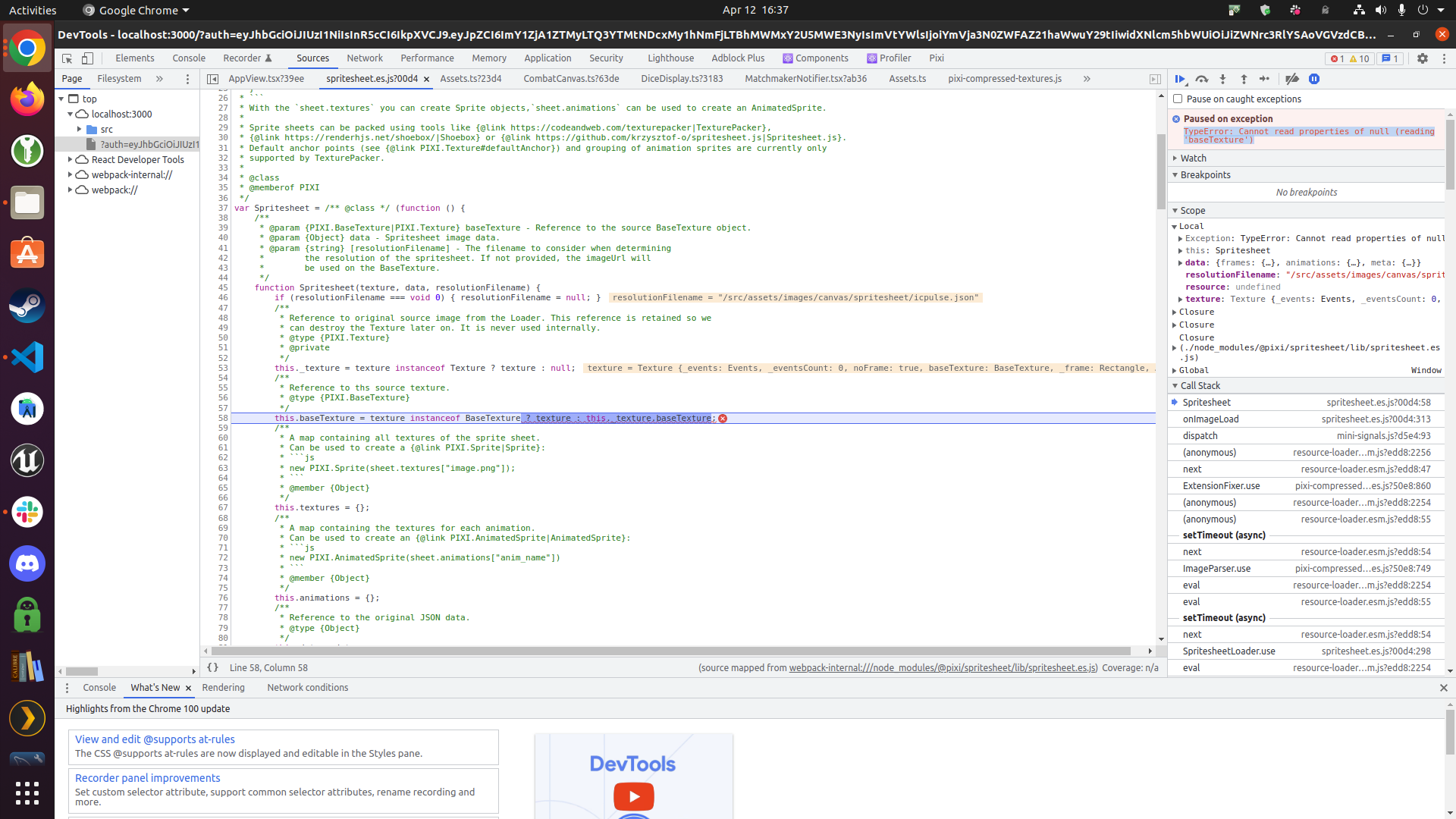Toggle pause on exceptions button
This screenshot has width=1456, height=819.
click(x=1314, y=79)
